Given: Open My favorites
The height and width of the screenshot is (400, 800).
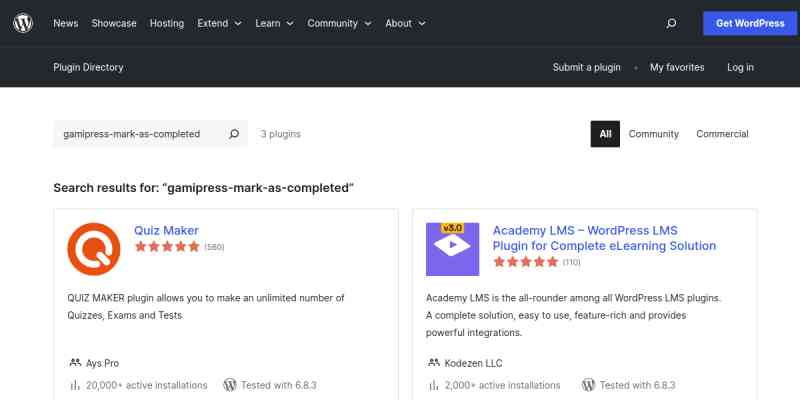Looking at the screenshot, I should [x=677, y=67].
